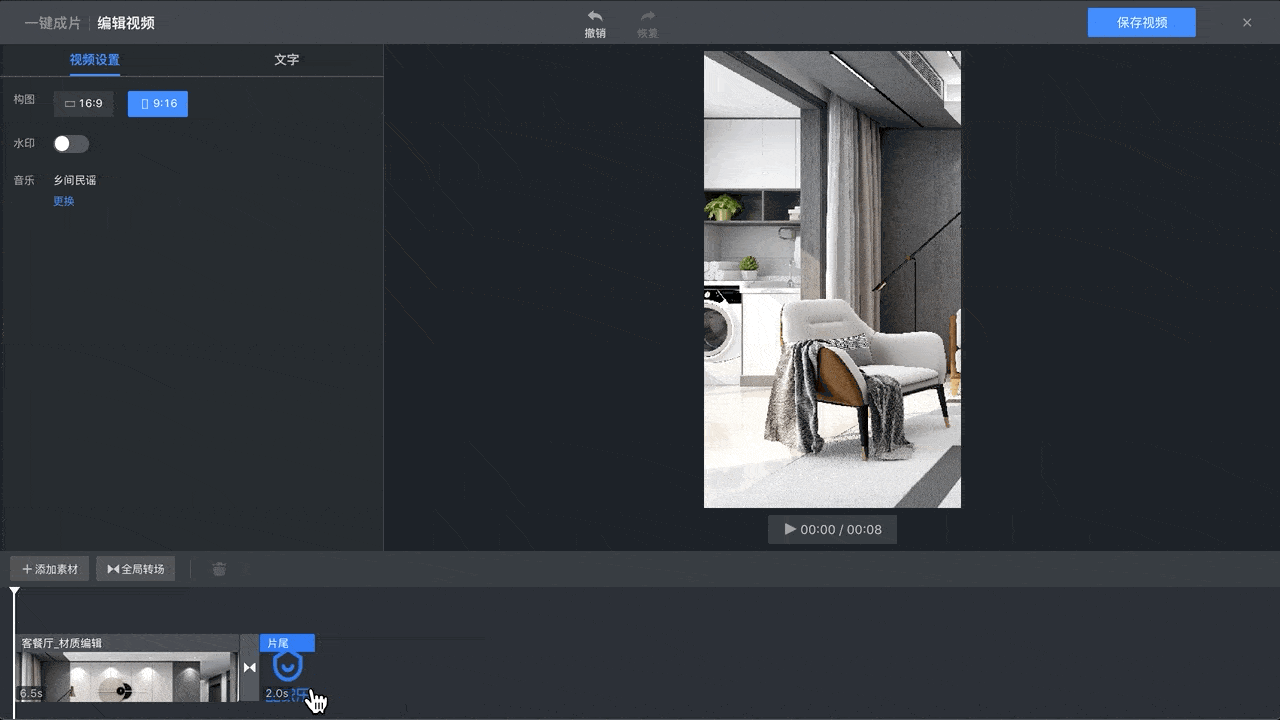Screen dimensions: 1280x720
Task: Click 更换 to change the music
Action: point(64,201)
